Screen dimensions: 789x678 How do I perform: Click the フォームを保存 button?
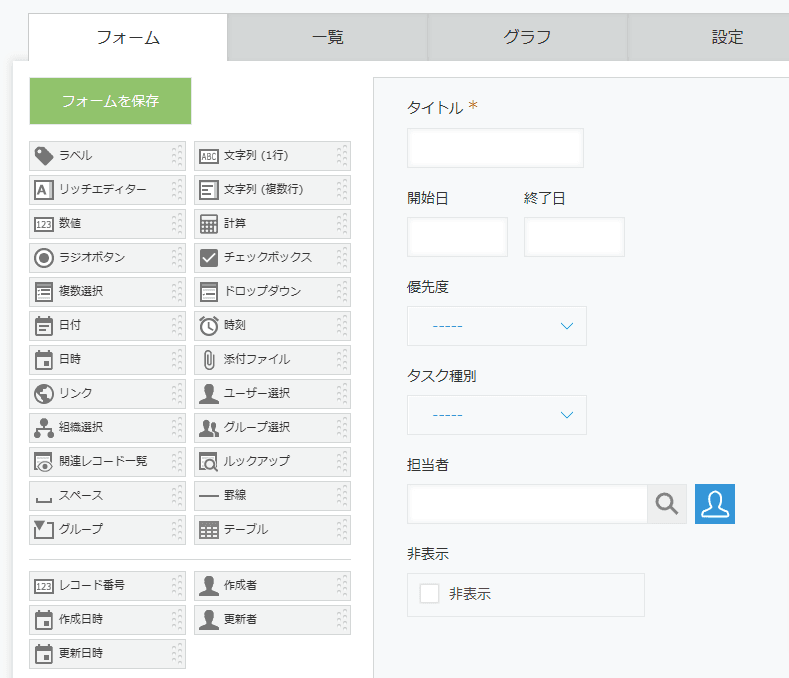tap(110, 101)
